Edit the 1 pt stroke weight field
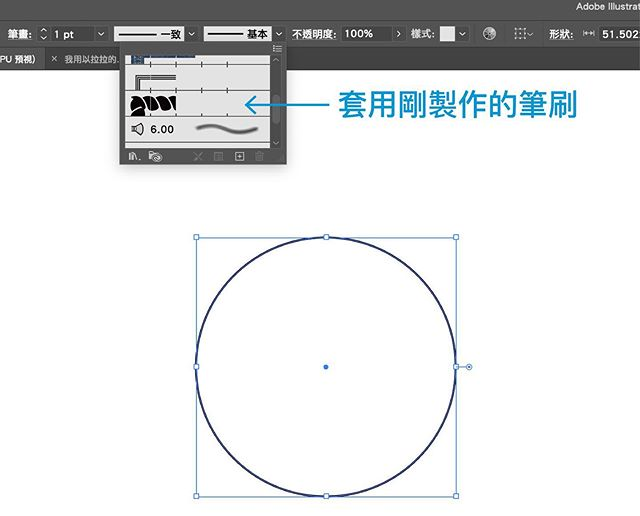 pos(71,34)
